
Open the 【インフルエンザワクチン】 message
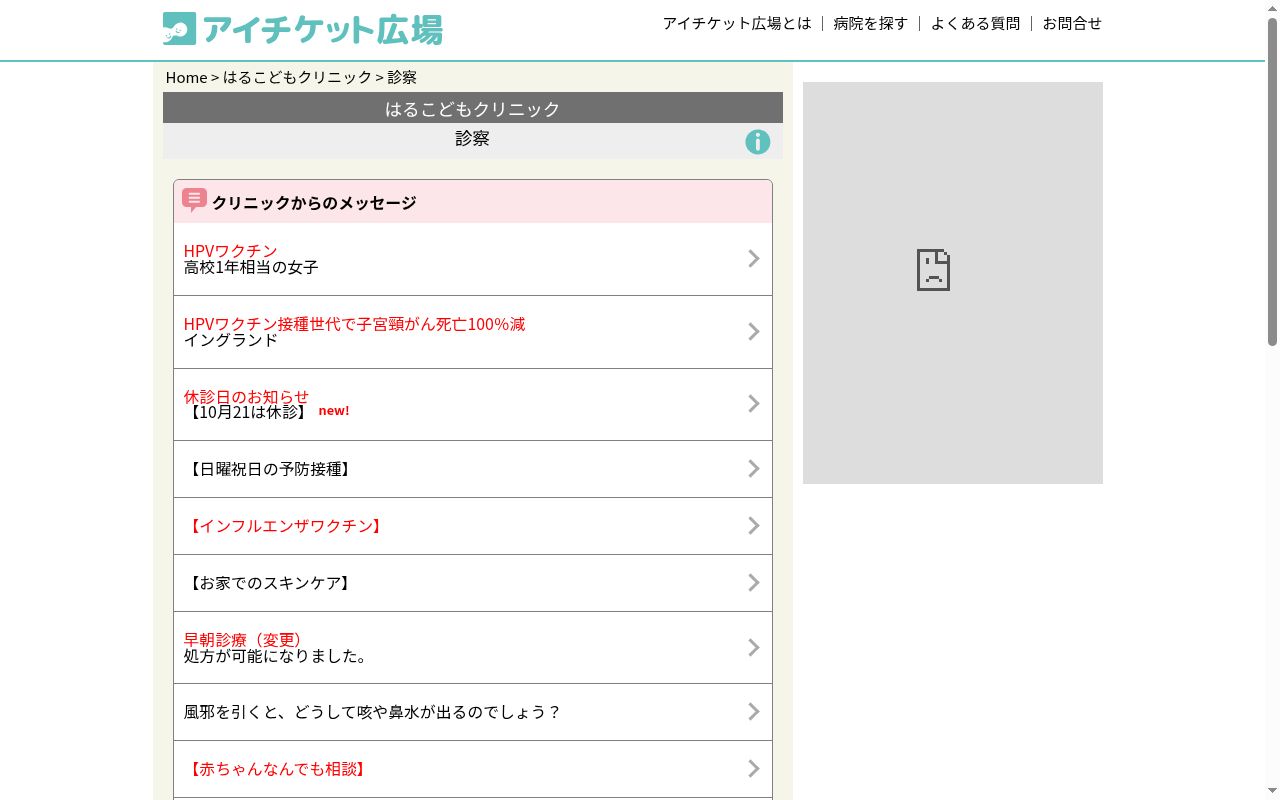click(473, 526)
